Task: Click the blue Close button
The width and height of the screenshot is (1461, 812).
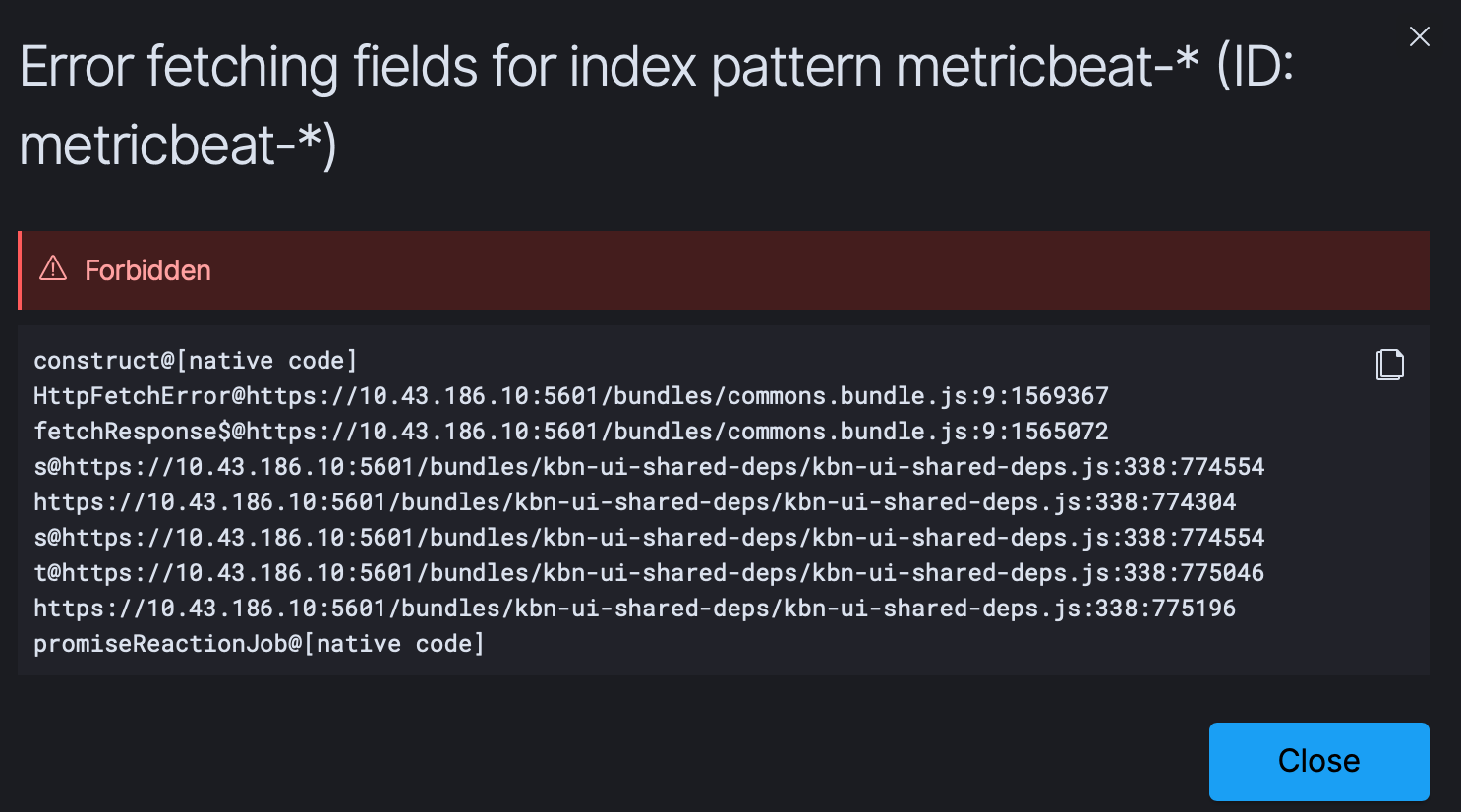Action: [1318, 761]
